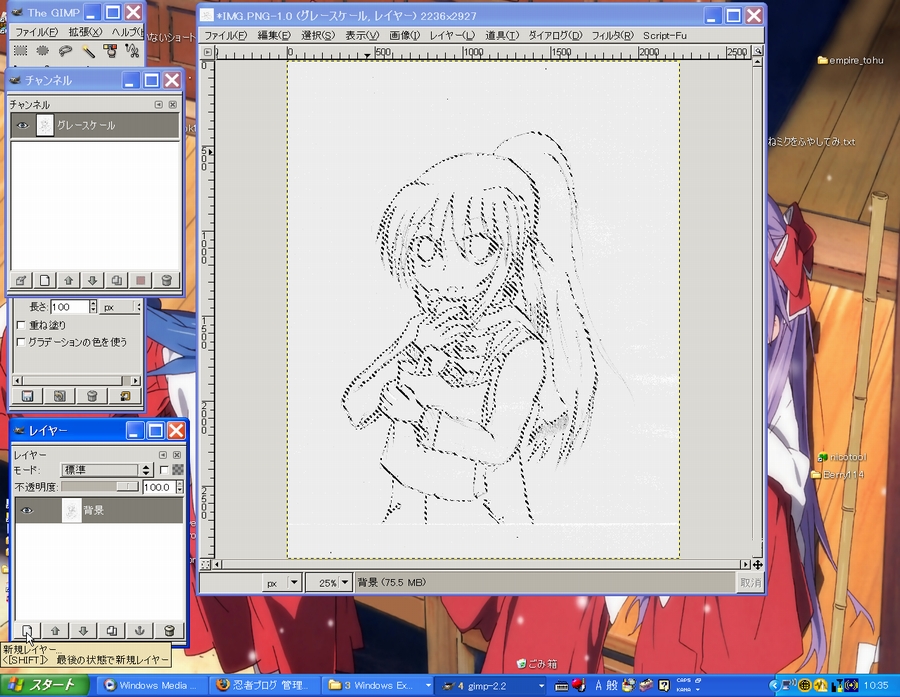Screen dimensions: 900x697
Task: Open 表示 menu in image window
Action: (x=362, y=36)
